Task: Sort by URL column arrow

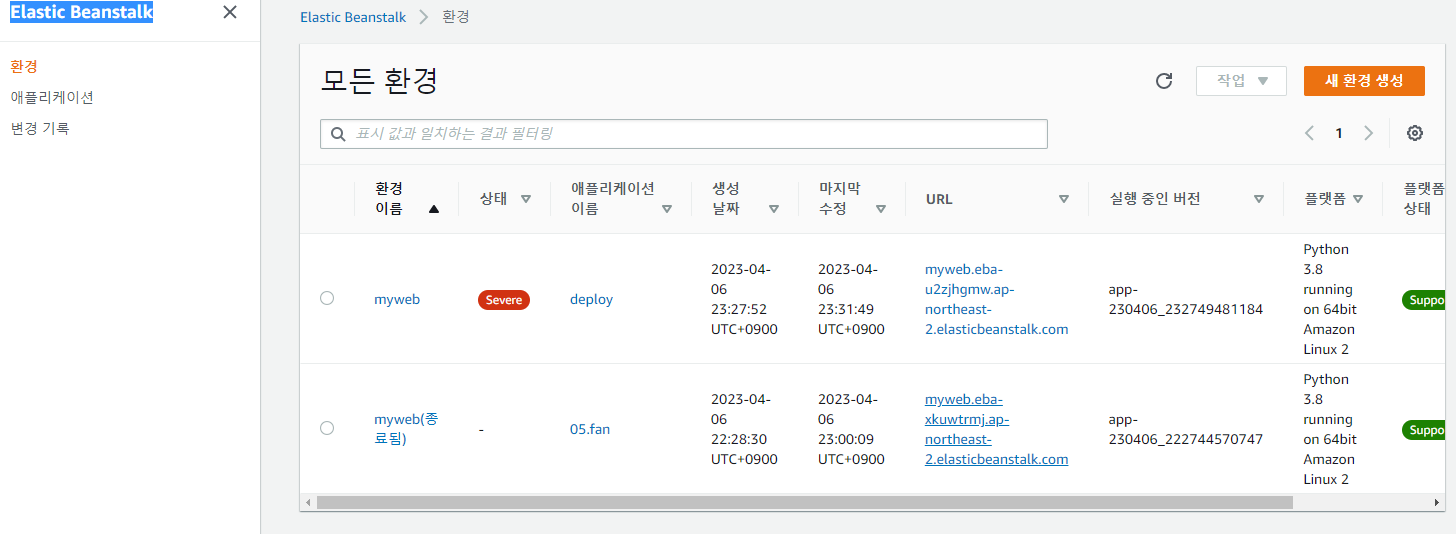Action: (x=1064, y=199)
